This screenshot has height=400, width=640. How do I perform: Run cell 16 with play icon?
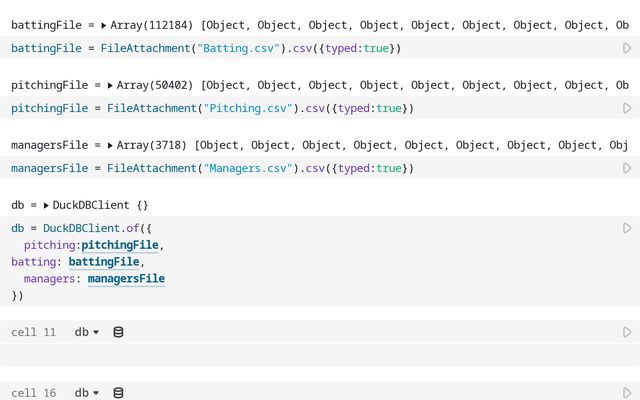click(x=627, y=393)
